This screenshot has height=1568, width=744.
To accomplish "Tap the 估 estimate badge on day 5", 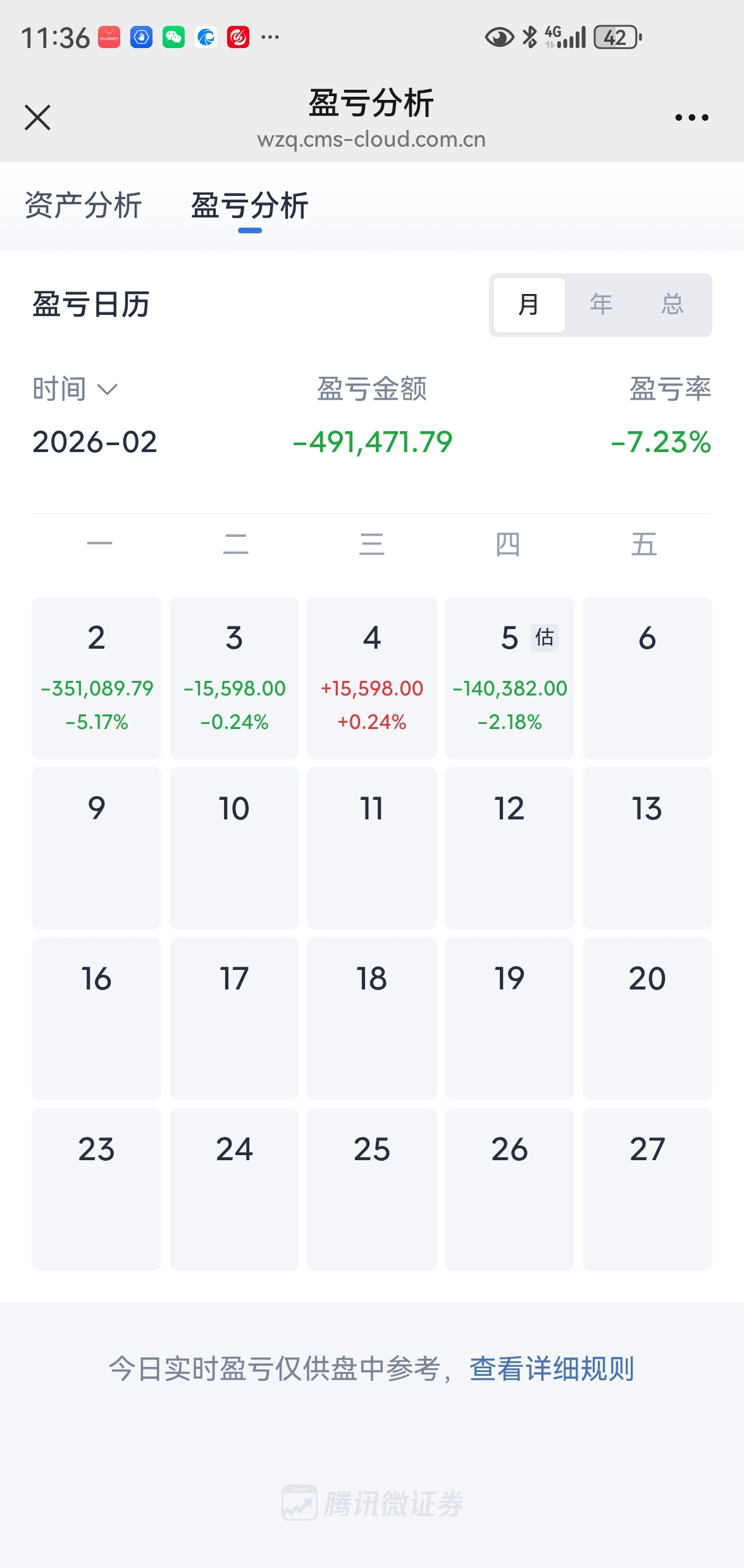I will click(544, 637).
